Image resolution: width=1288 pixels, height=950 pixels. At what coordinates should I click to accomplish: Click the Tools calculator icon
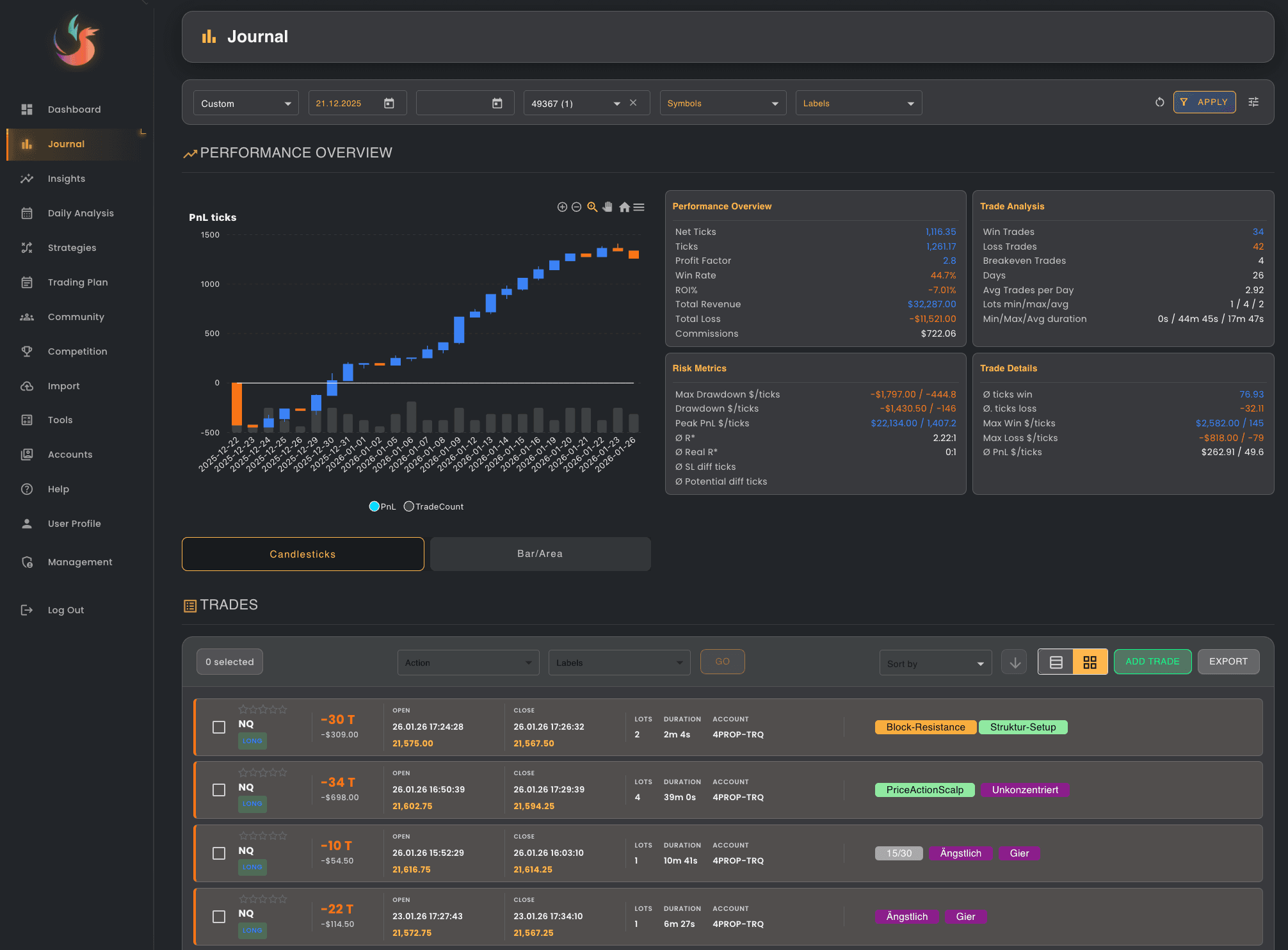click(27, 420)
